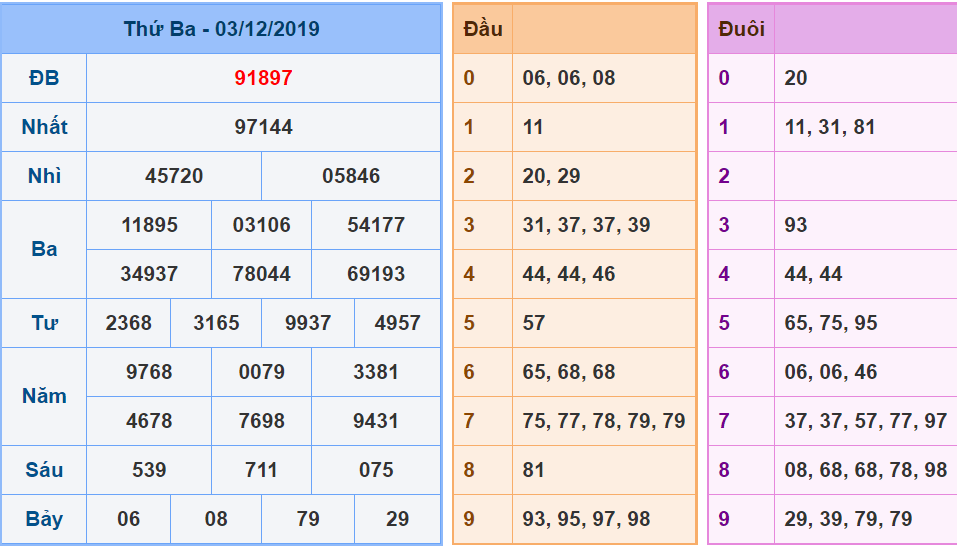Click second prize number 05846
The width and height of the screenshot is (957, 546).
(351, 176)
